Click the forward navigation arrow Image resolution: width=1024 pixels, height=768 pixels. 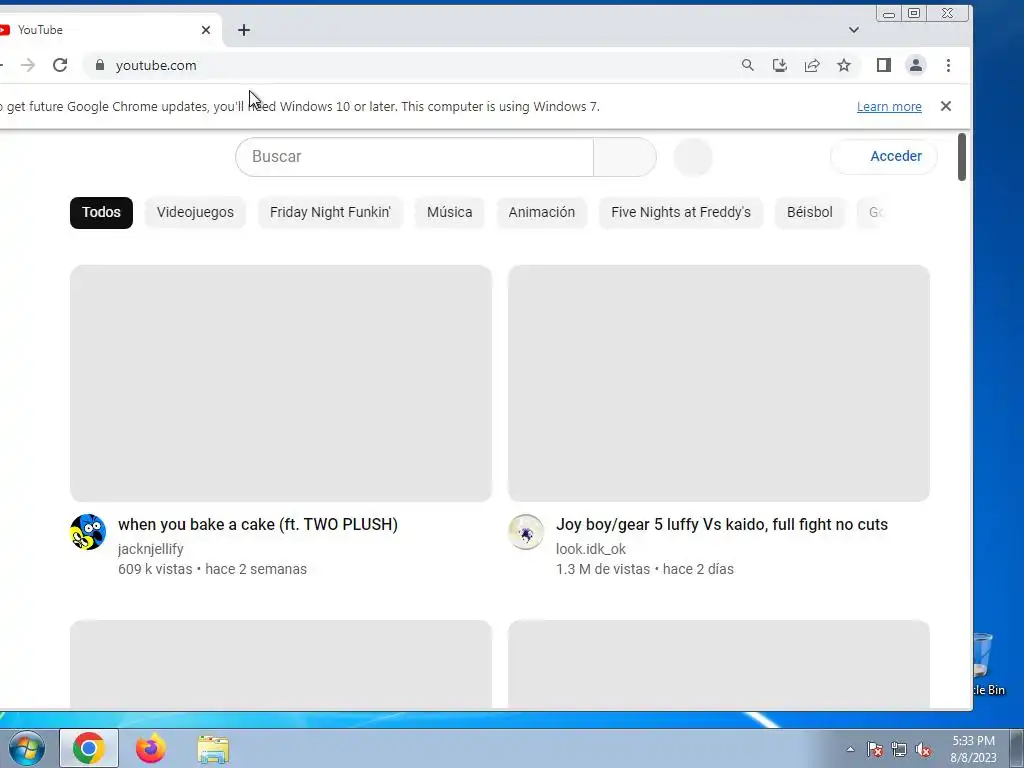coord(27,65)
